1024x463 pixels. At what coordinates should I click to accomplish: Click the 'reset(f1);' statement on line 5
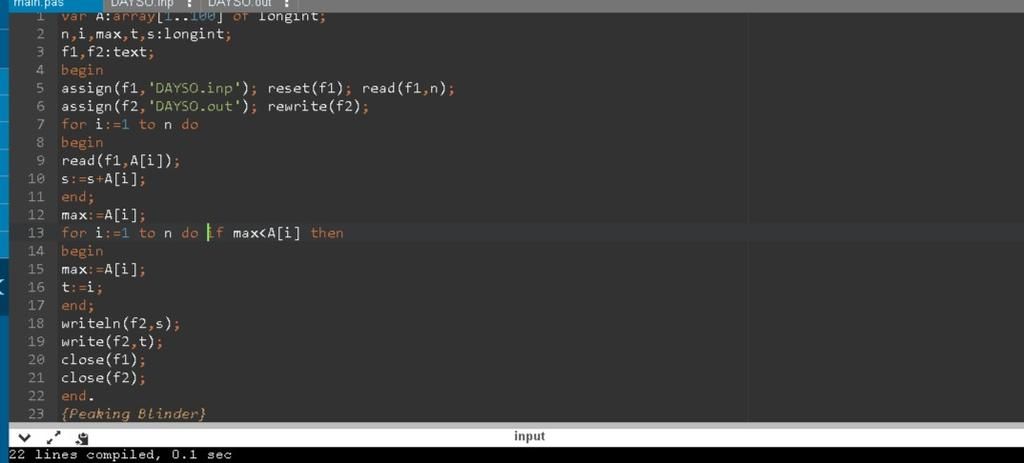pyautogui.click(x=310, y=88)
